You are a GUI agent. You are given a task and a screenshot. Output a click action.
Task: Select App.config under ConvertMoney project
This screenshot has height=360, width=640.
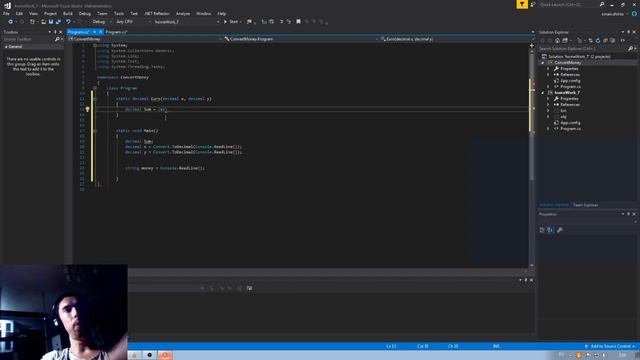point(570,81)
